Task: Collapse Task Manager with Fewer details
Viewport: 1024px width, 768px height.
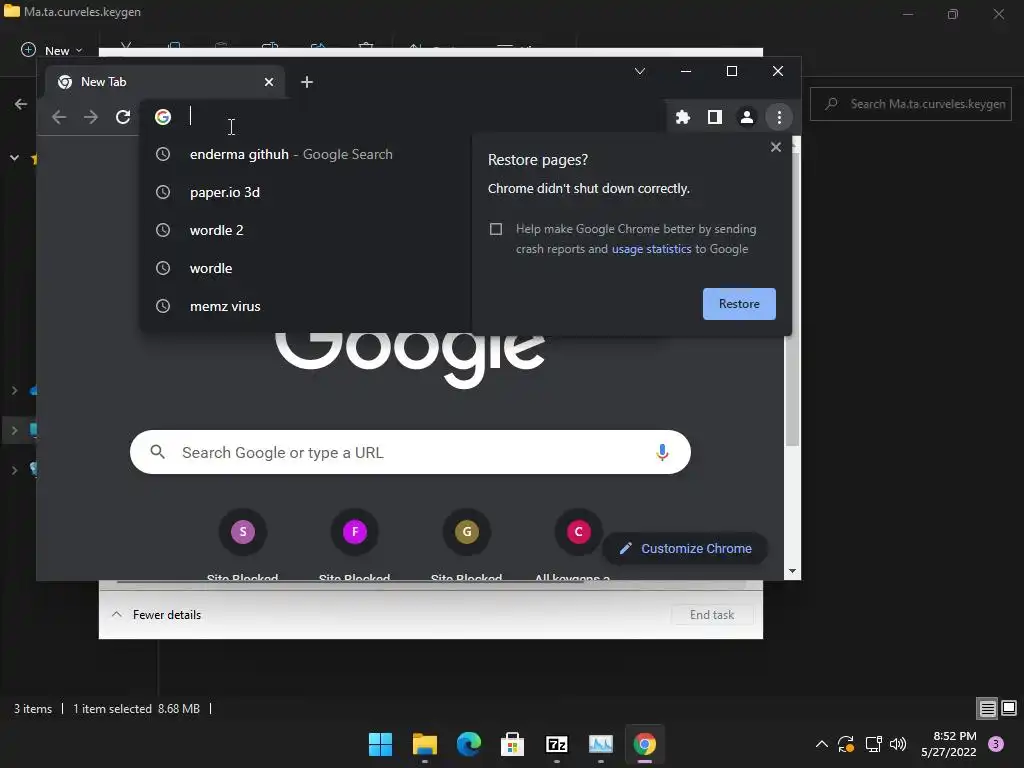Action: tap(157, 615)
